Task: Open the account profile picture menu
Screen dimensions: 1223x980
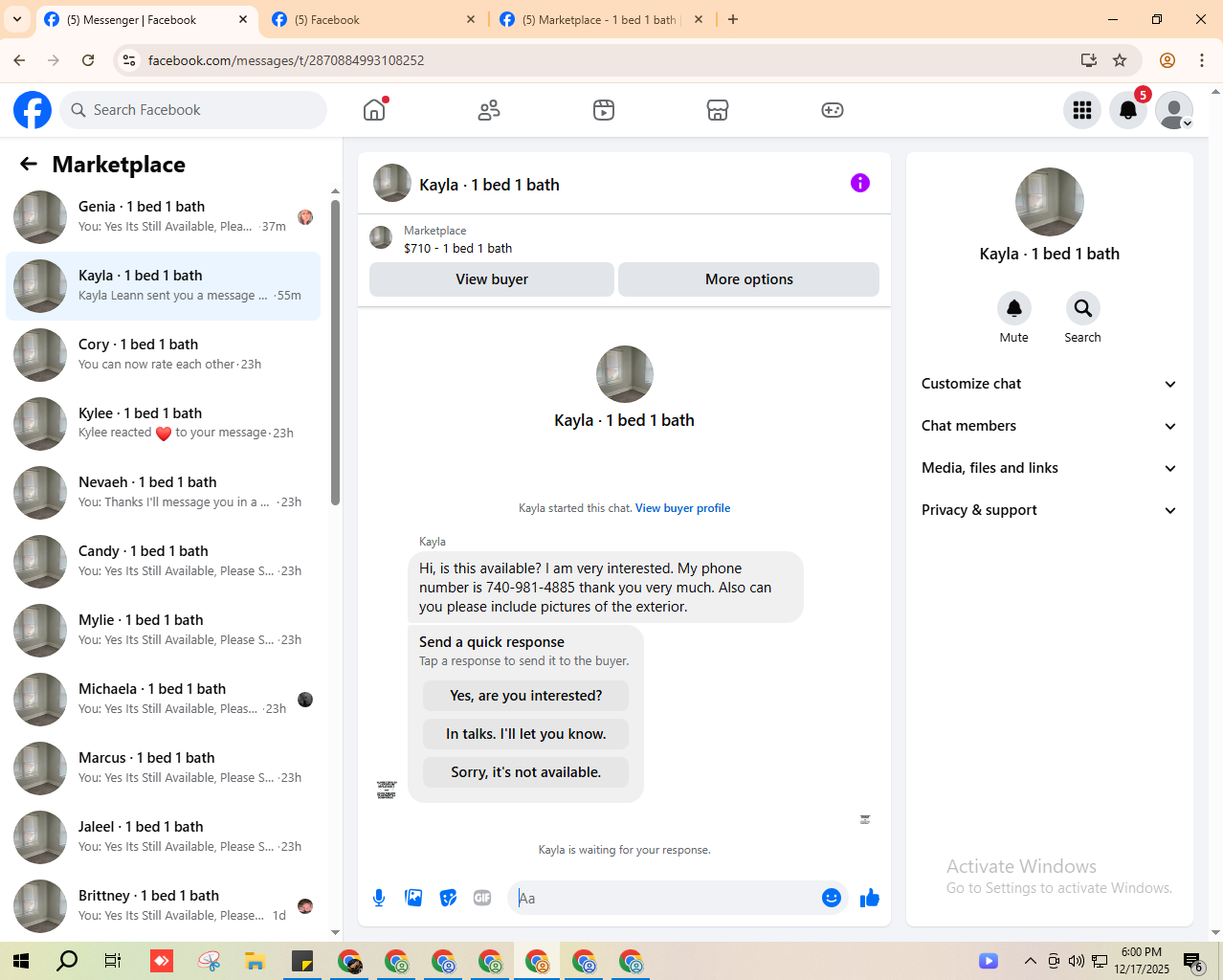Action: [x=1174, y=110]
